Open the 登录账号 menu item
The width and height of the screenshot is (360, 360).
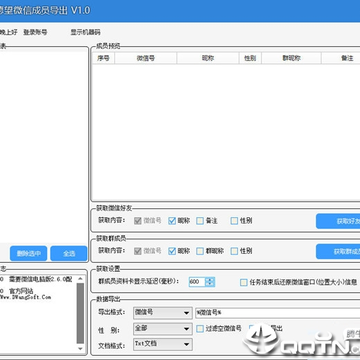35,32
